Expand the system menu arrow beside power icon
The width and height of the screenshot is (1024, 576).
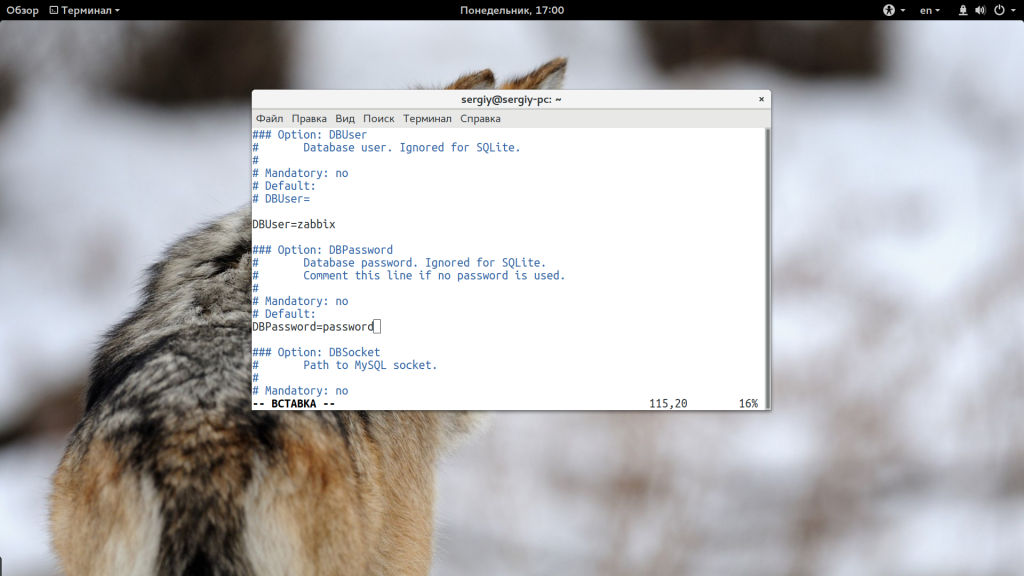[1012, 10]
